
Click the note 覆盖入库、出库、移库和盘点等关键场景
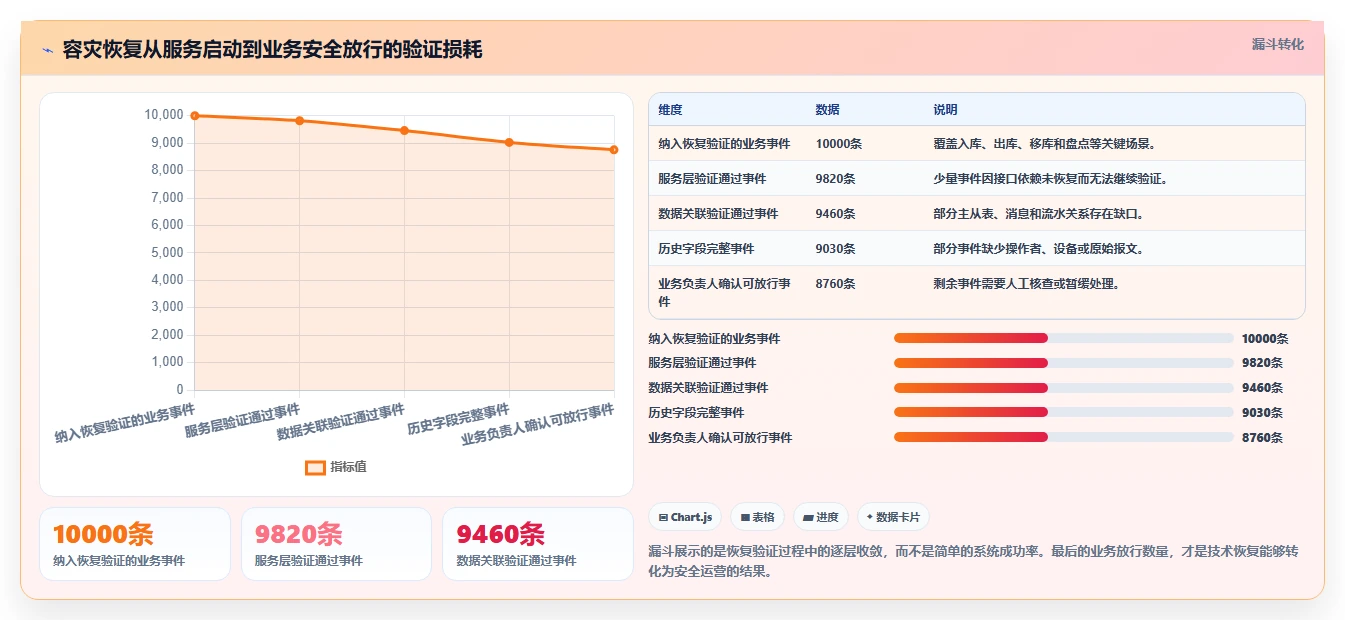pos(1045,143)
